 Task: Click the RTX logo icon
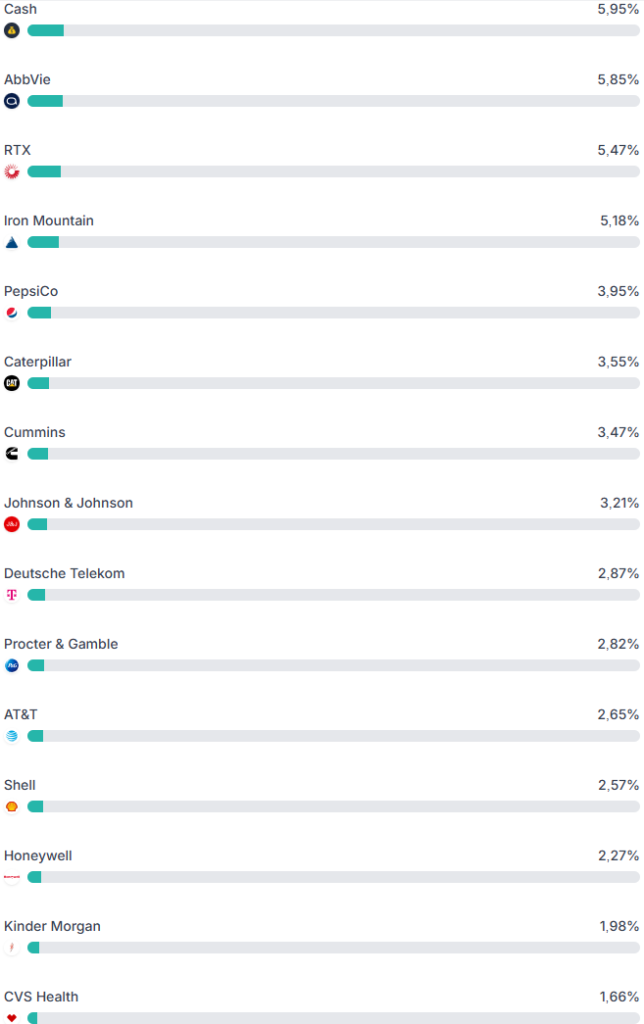tap(12, 171)
